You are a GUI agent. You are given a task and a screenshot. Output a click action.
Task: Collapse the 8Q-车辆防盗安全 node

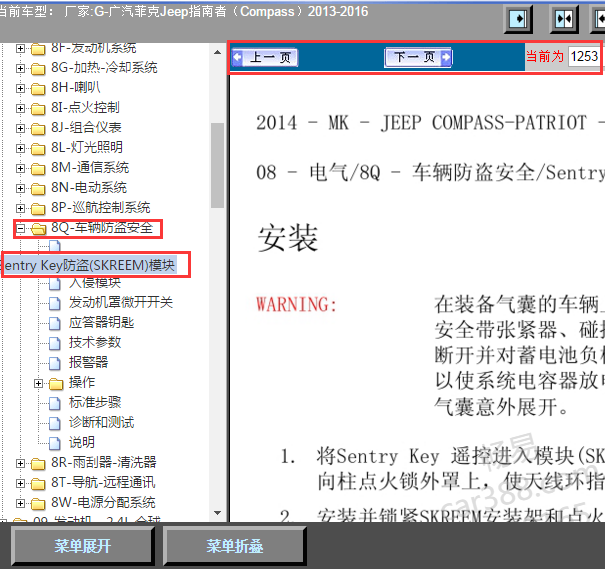point(20,228)
